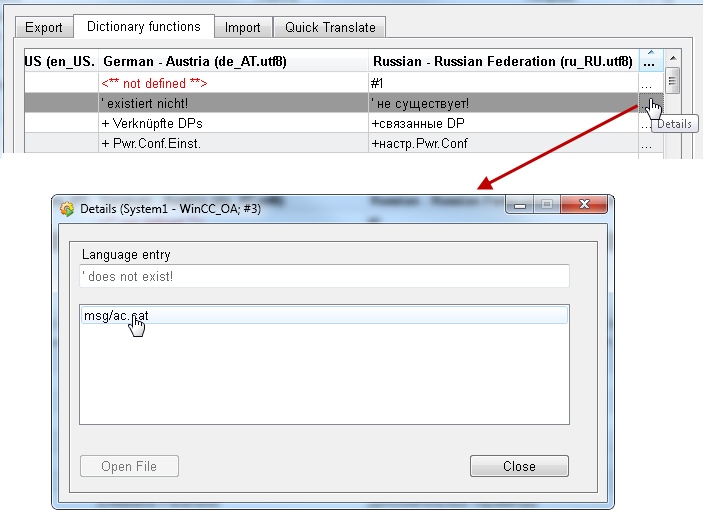Select the '<** not defined **>' cell

click(x=233, y=83)
